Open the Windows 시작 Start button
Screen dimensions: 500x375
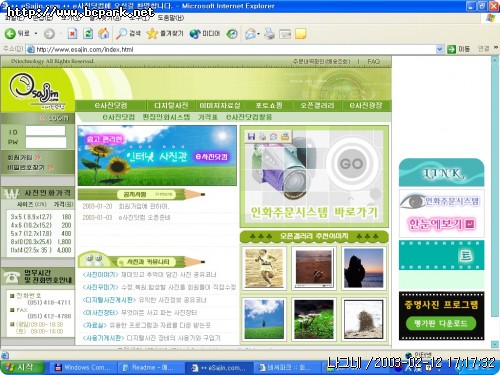(22, 367)
